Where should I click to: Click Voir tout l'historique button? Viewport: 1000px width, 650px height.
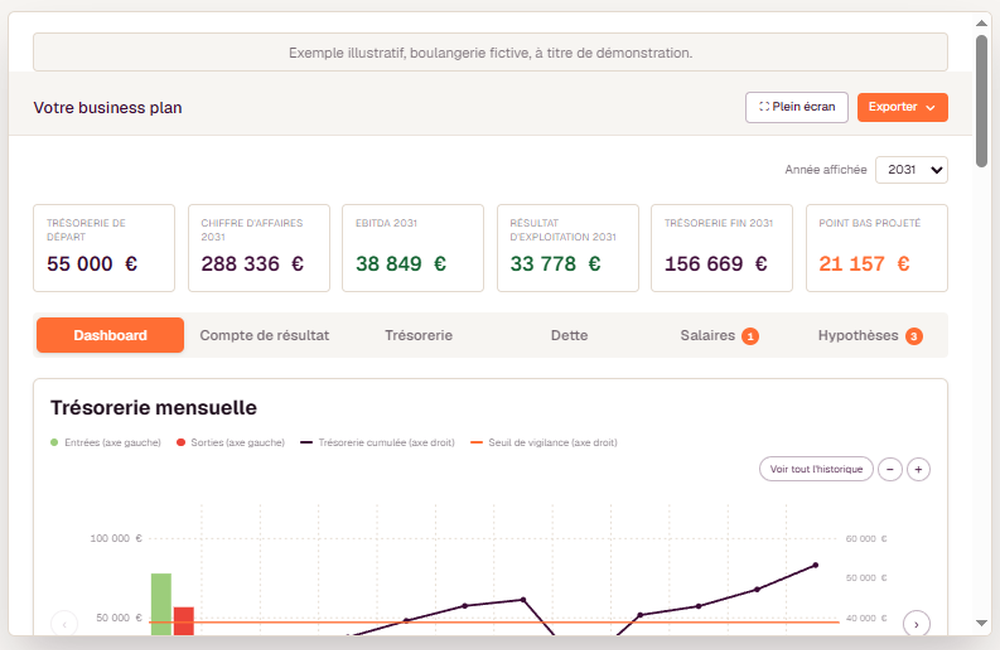(x=816, y=469)
